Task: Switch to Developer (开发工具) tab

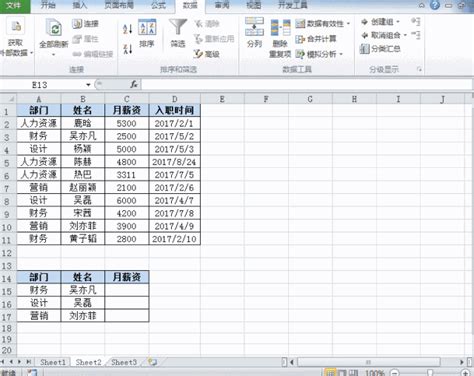Action: pyautogui.click(x=293, y=5)
